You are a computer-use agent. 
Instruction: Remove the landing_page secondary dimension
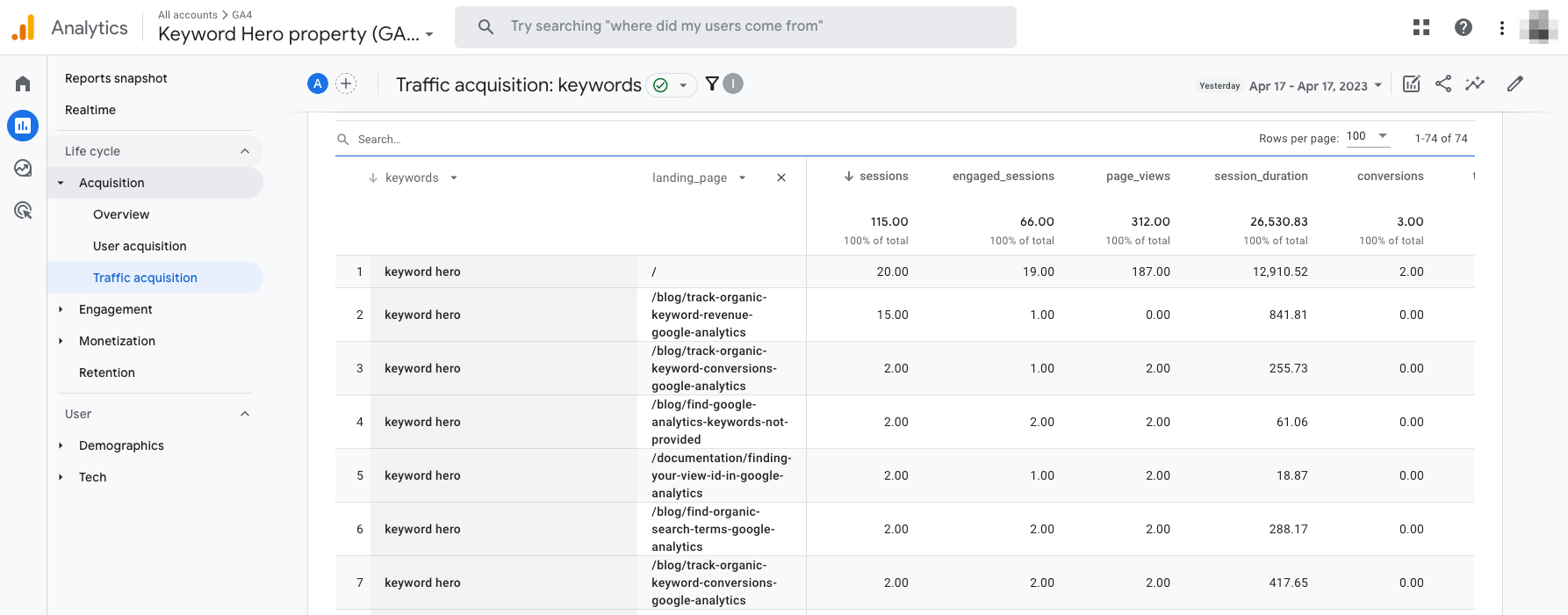point(781,177)
